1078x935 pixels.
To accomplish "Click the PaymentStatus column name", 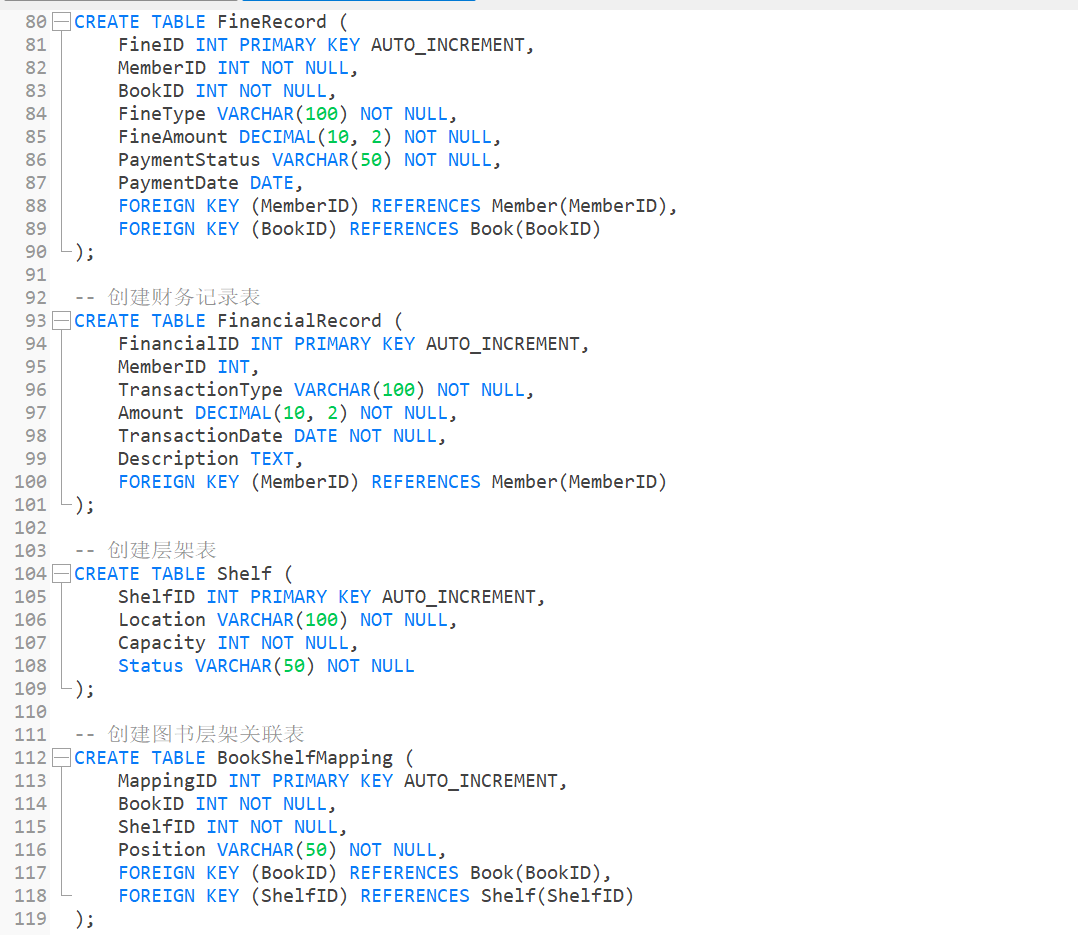I will pyautogui.click(x=189, y=160).
